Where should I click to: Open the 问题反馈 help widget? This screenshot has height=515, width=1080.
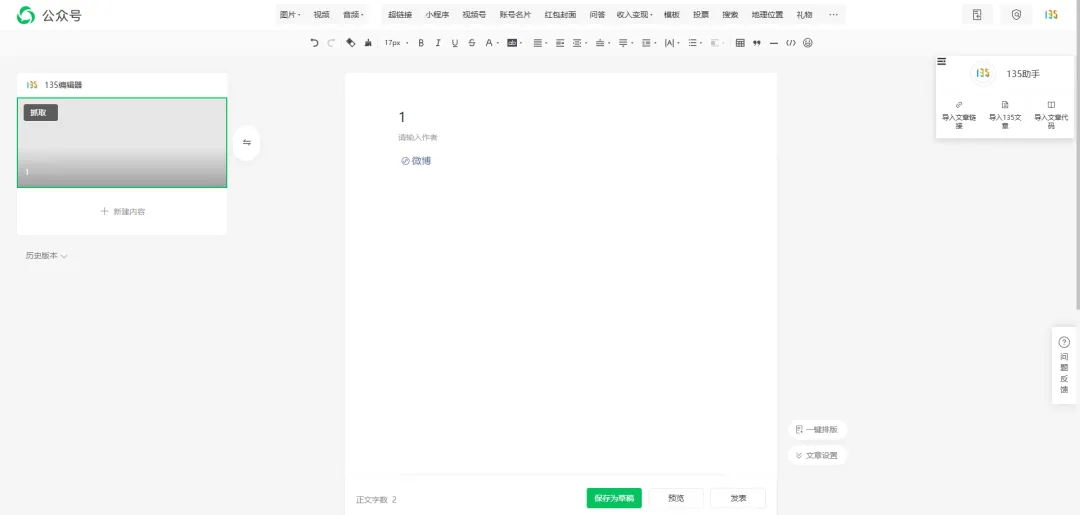tap(1064, 365)
